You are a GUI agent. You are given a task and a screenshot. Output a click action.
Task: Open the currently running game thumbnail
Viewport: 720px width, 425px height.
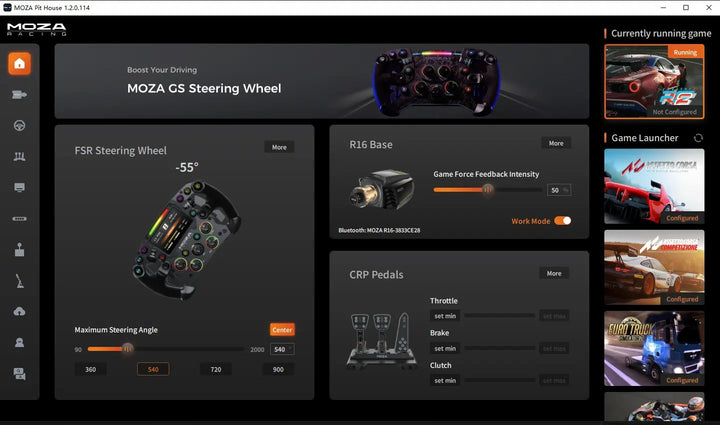coord(654,82)
